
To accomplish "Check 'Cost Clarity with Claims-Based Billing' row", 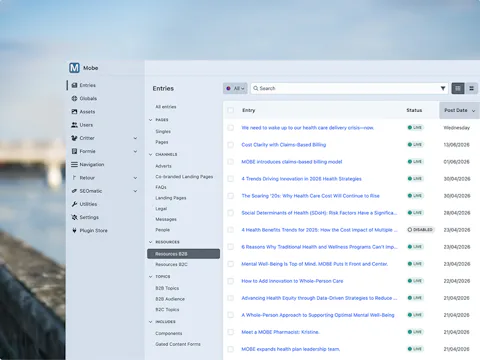I will (x=230, y=145).
